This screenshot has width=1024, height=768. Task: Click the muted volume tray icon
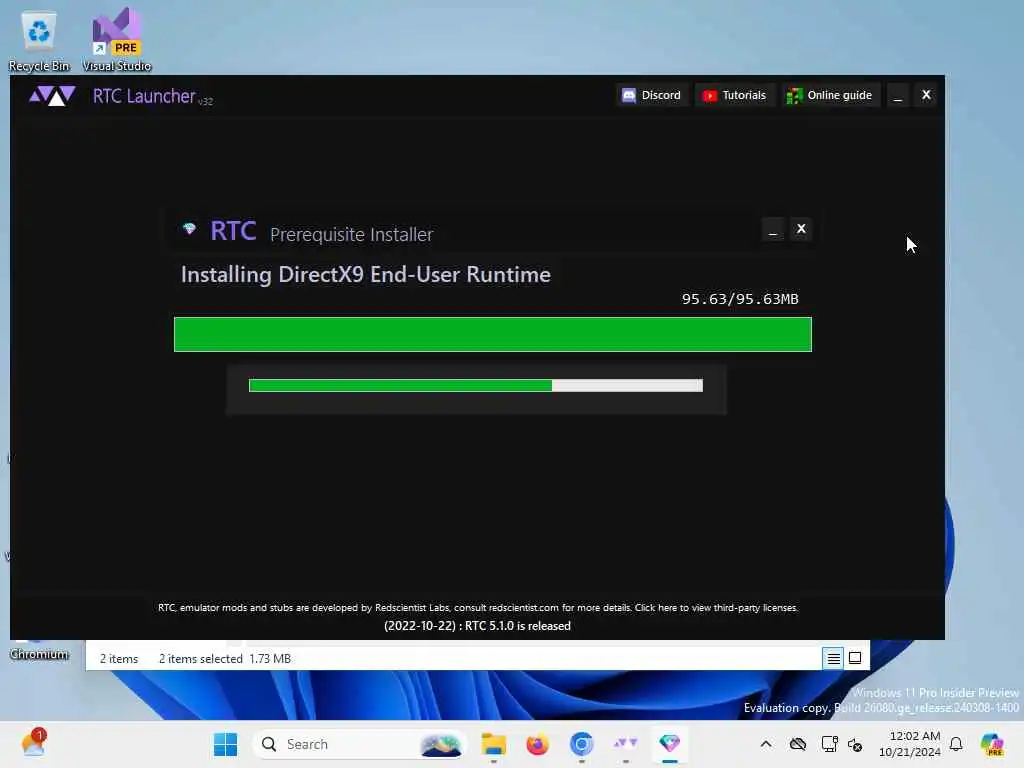click(x=855, y=744)
